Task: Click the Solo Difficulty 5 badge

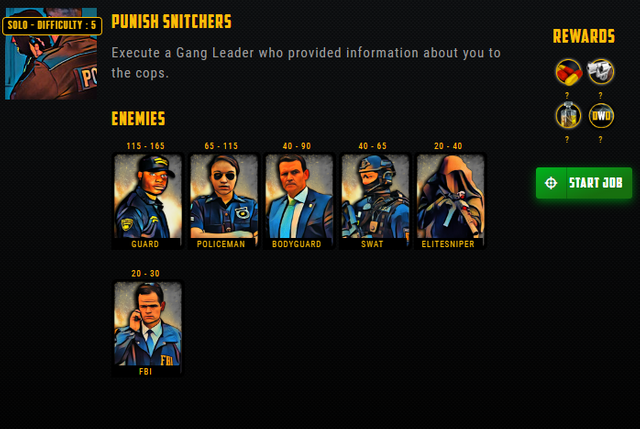Action: pyautogui.click(x=52, y=25)
